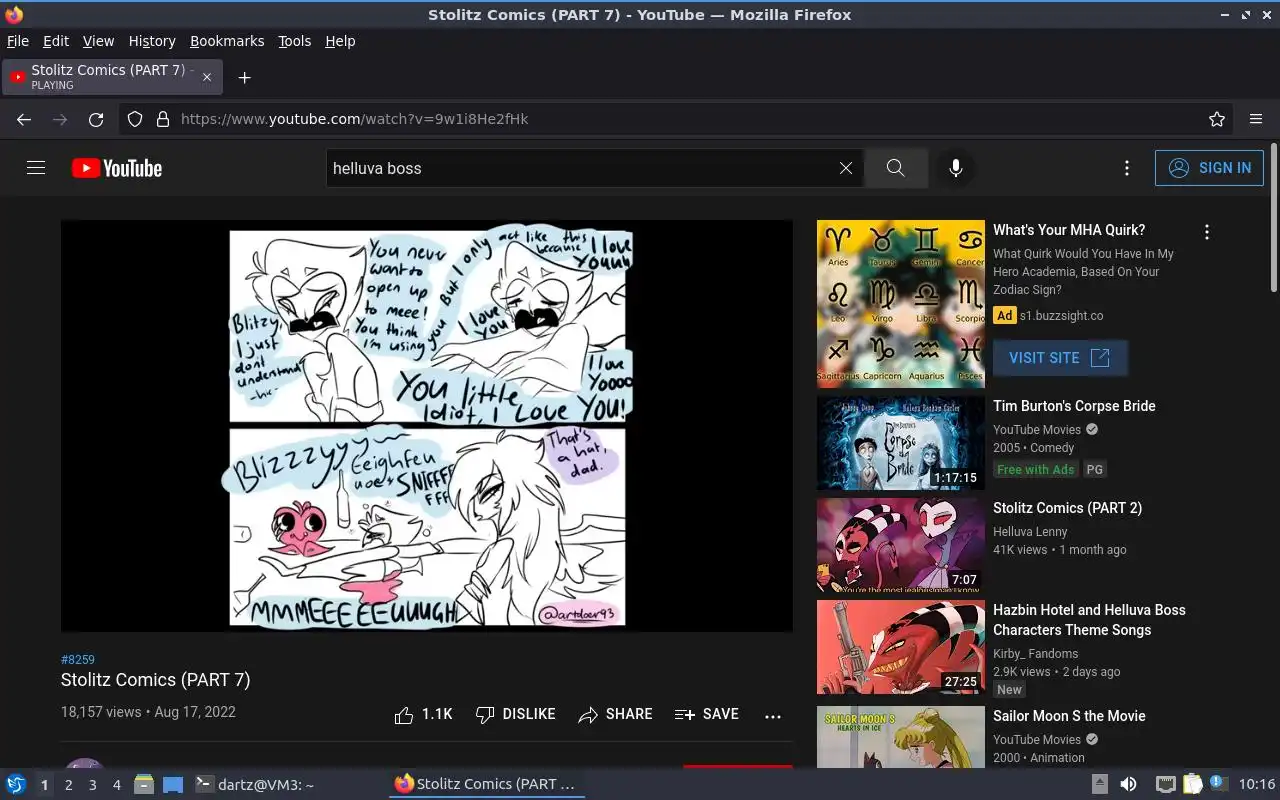
Task: Click the SHARE arrow button
Action: [x=616, y=714]
